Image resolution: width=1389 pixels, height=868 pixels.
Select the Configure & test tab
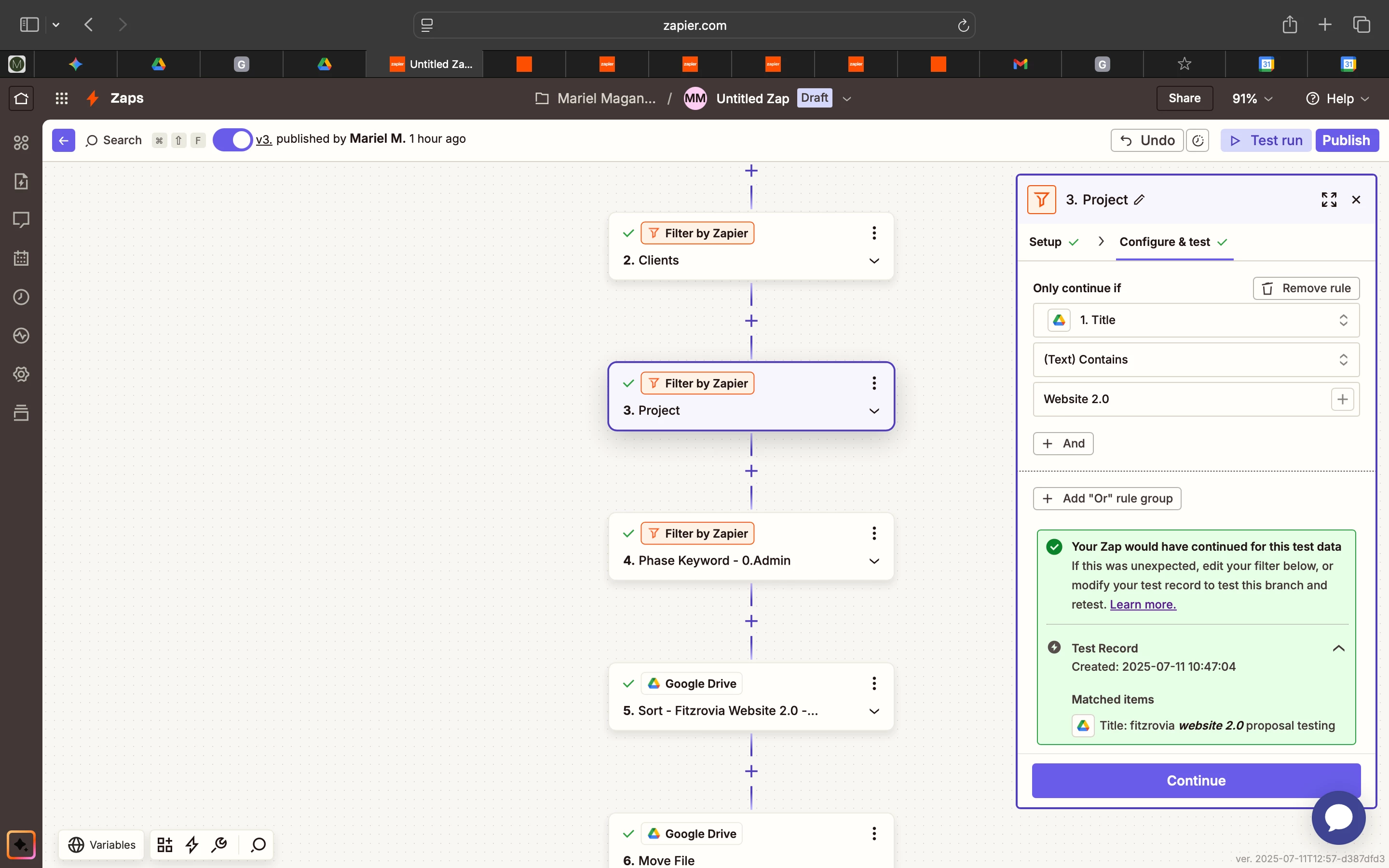click(1165, 242)
